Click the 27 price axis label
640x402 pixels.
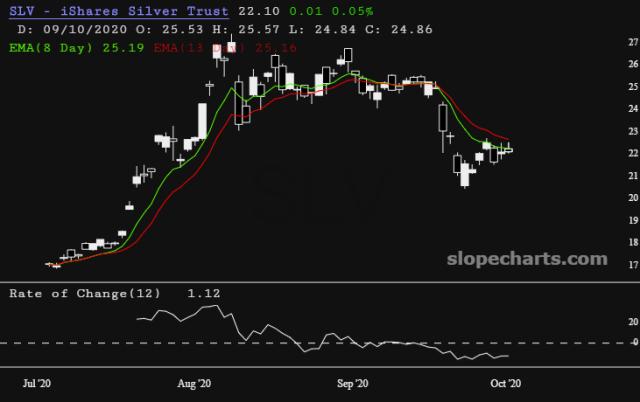click(633, 42)
